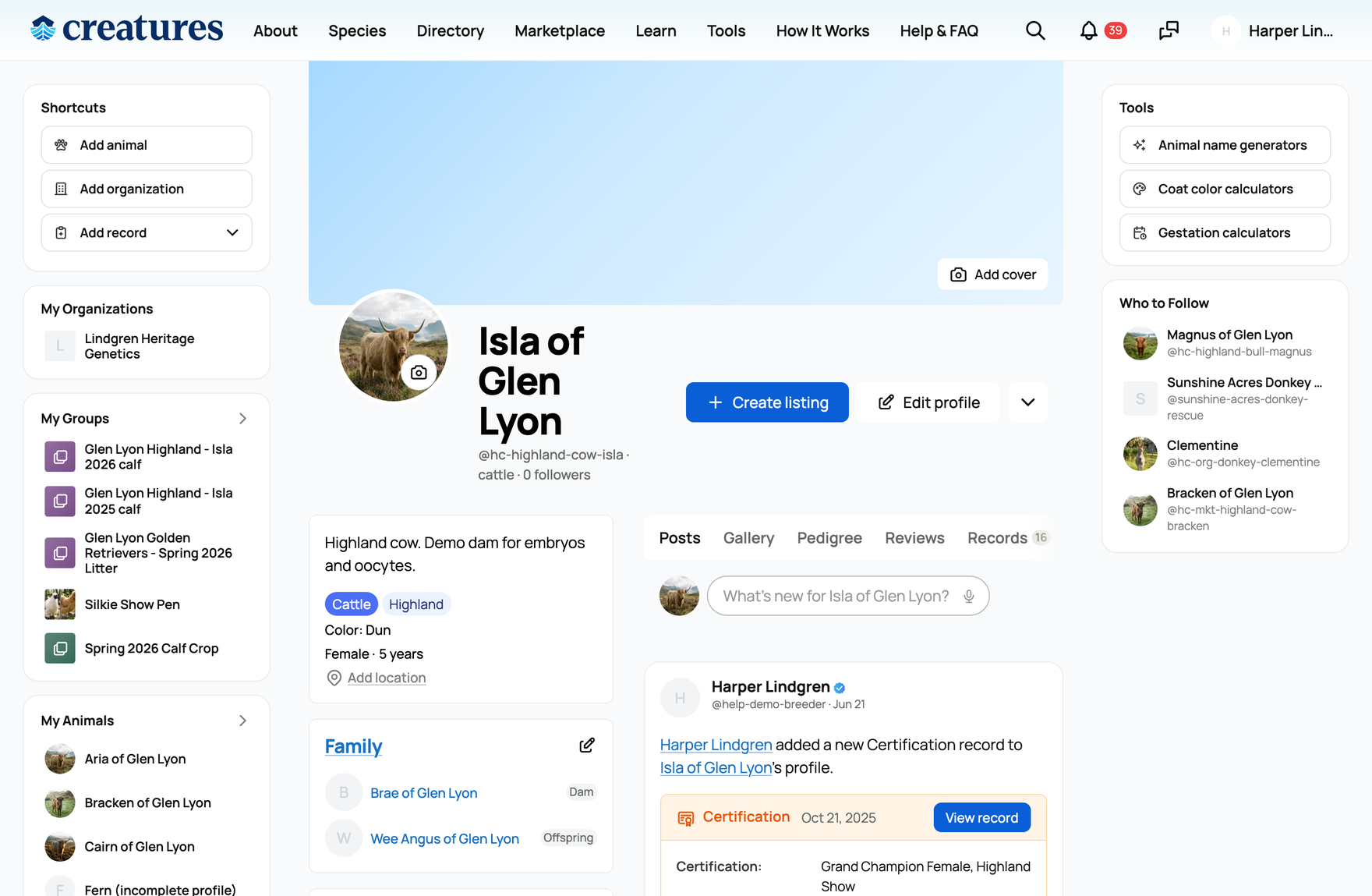Expand My Animals with chevron arrow
This screenshot has width=1372, height=896.
(242, 721)
